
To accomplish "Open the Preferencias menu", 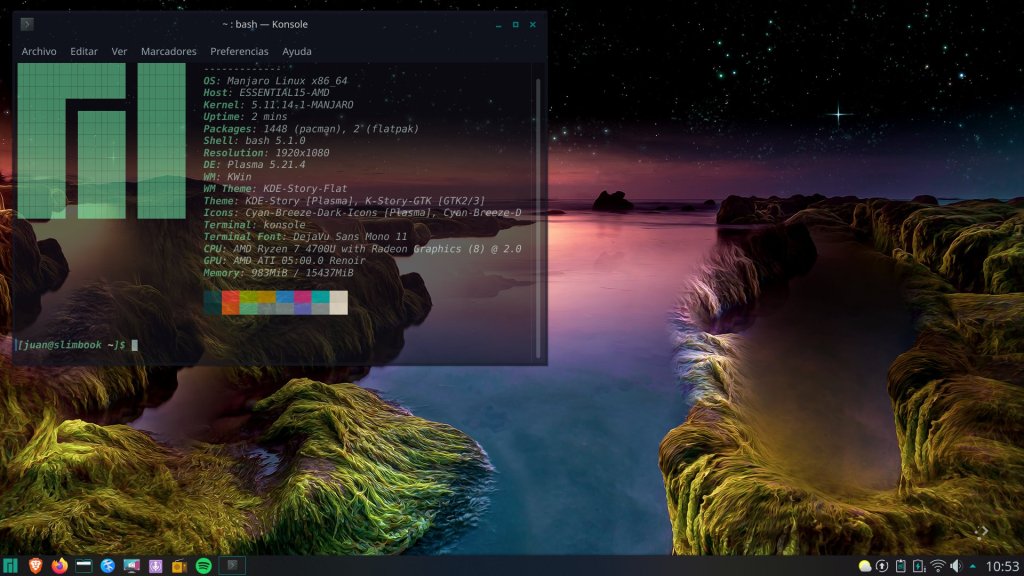I will pos(239,51).
